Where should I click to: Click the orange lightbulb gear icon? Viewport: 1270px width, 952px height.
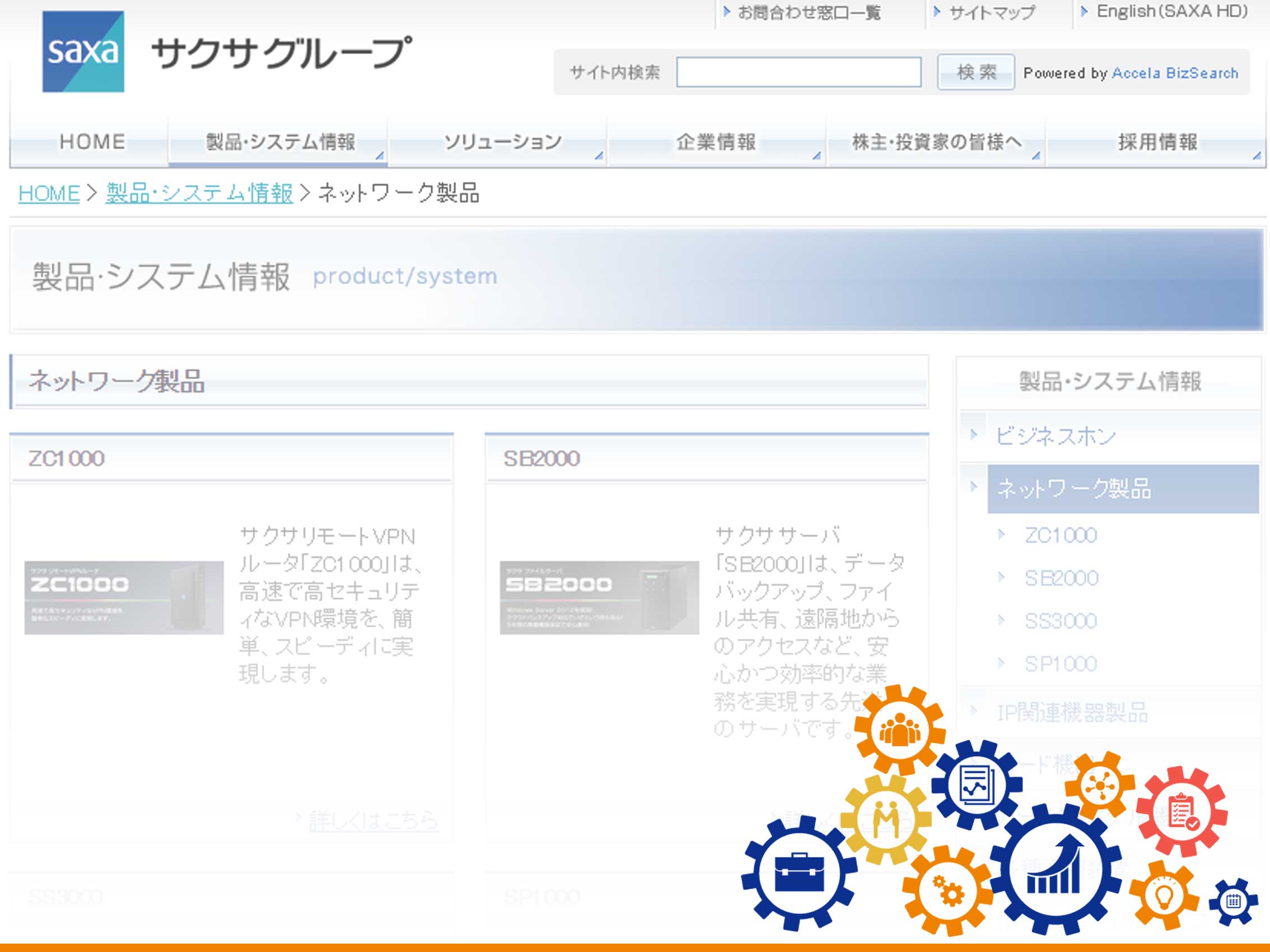1164,895
